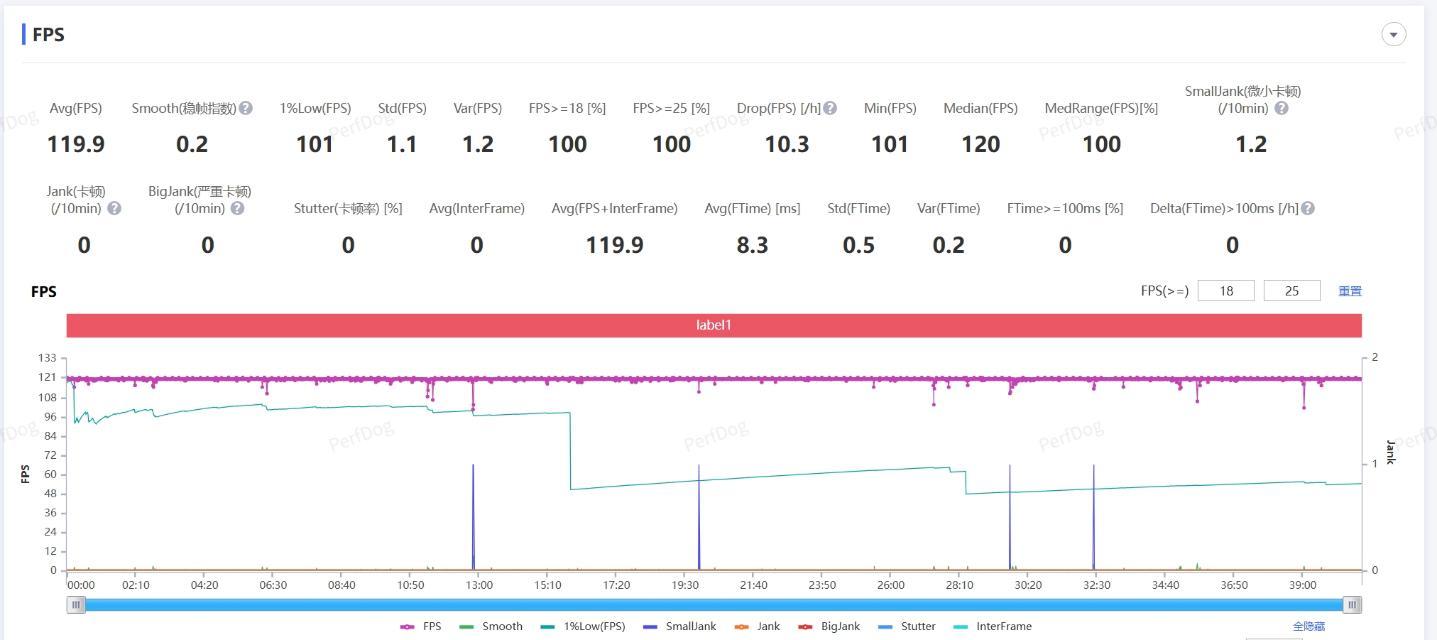Toggle Stutter series in legend
Screen dimensions: 1437x640
pos(906,626)
